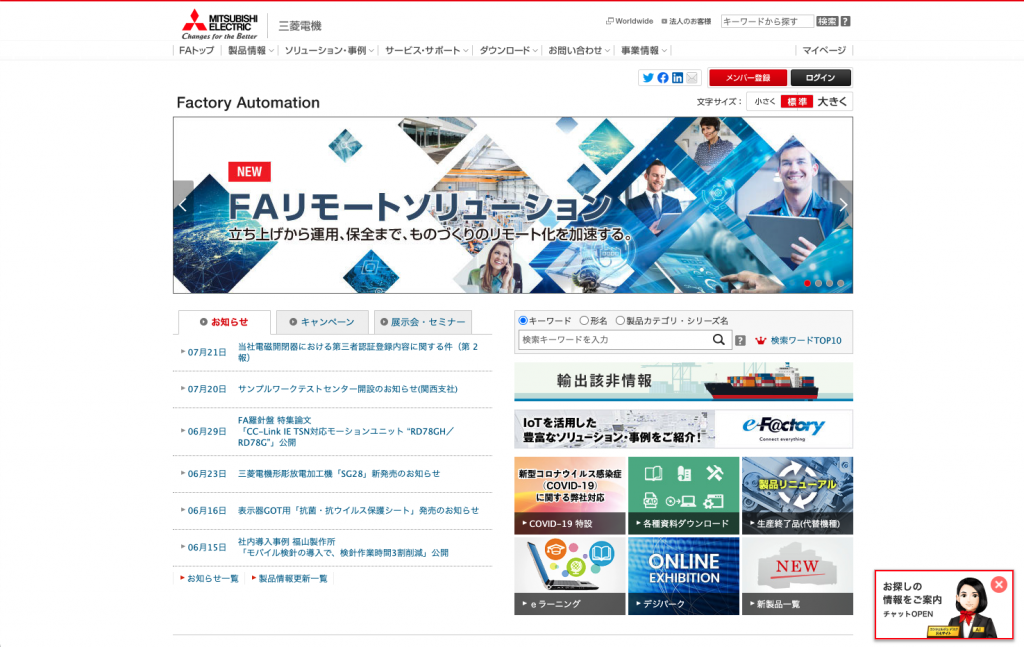This screenshot has height=647, width=1024.
Task: Expand サービス・サポート menu dropdown
Action: (426, 50)
